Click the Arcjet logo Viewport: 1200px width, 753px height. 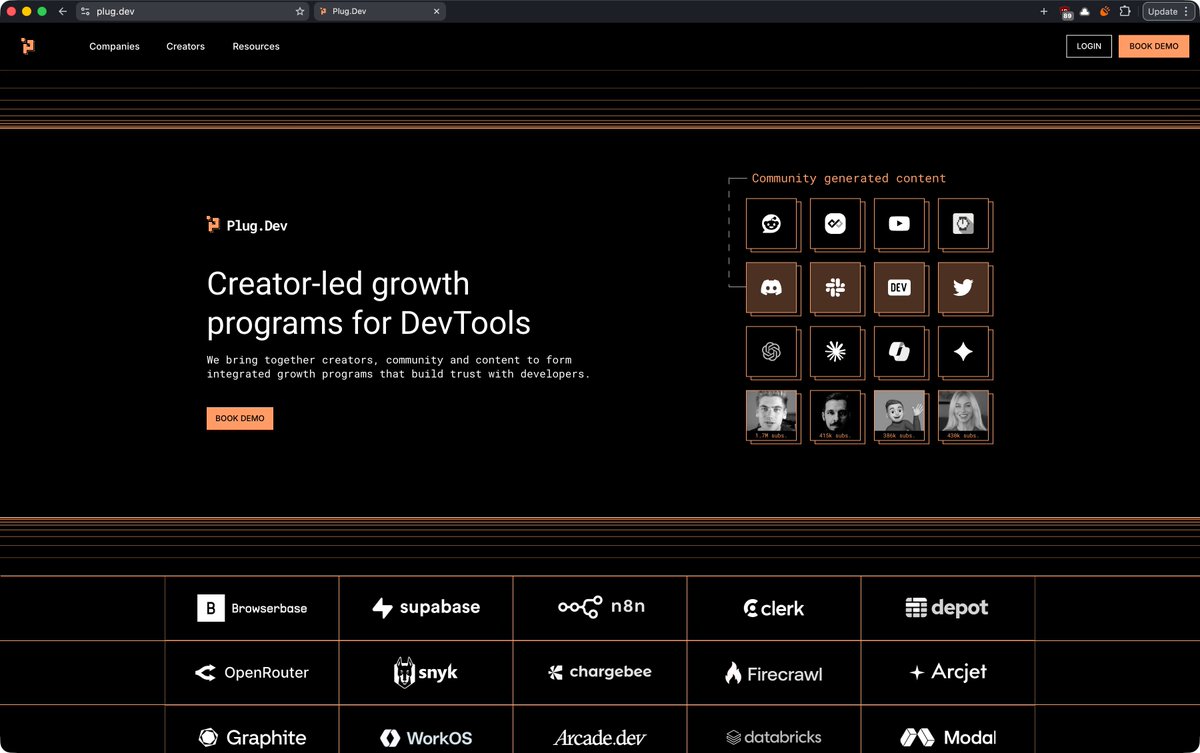click(948, 672)
